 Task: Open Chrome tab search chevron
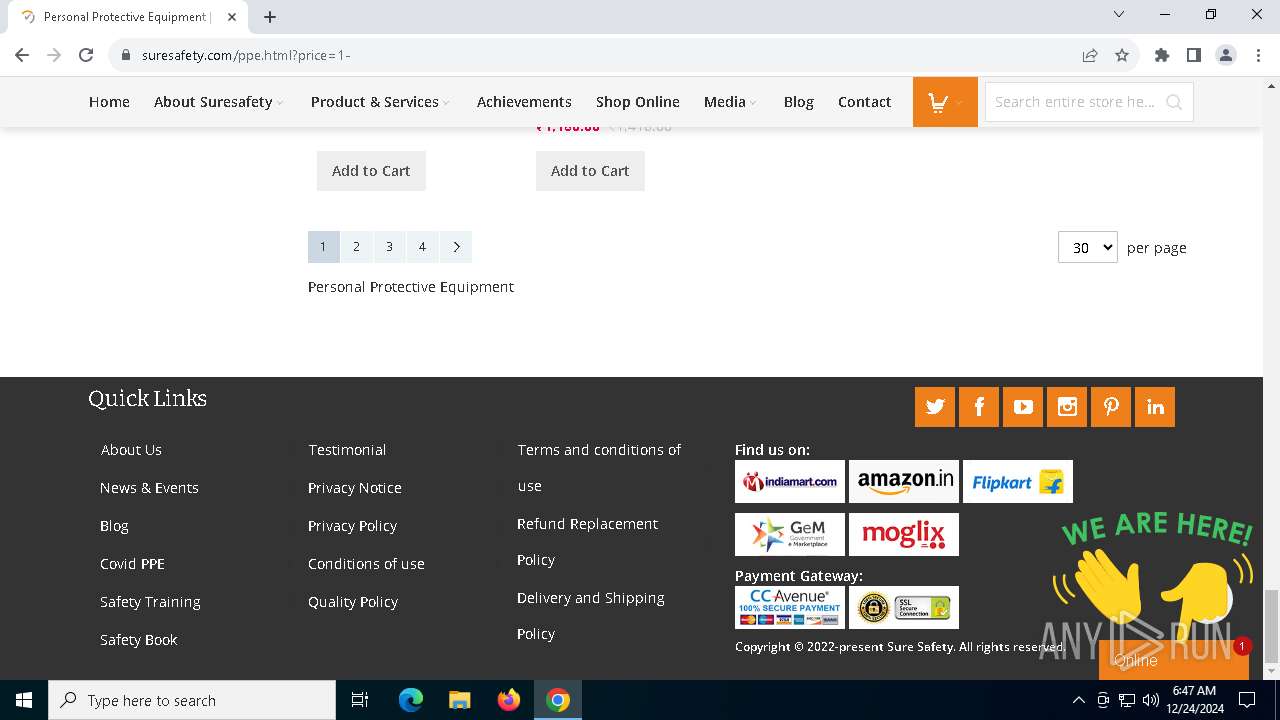(x=1119, y=15)
